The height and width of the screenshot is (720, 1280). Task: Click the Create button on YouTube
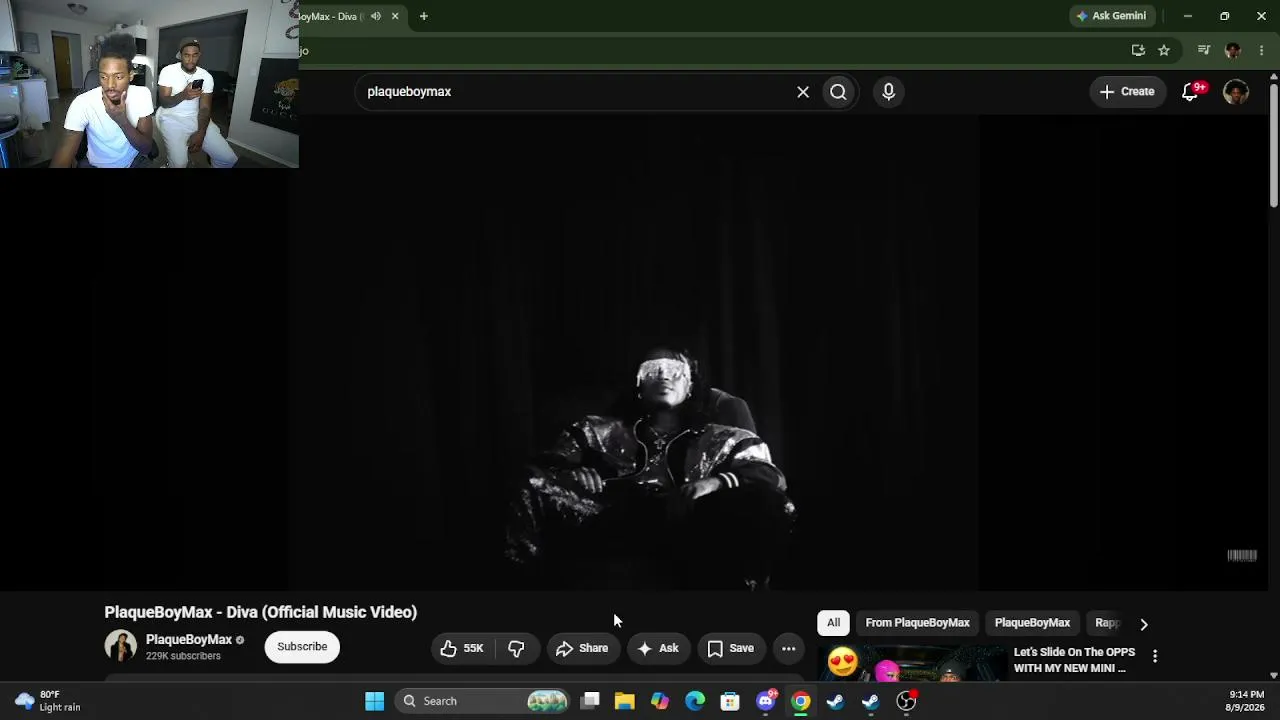1127,92
